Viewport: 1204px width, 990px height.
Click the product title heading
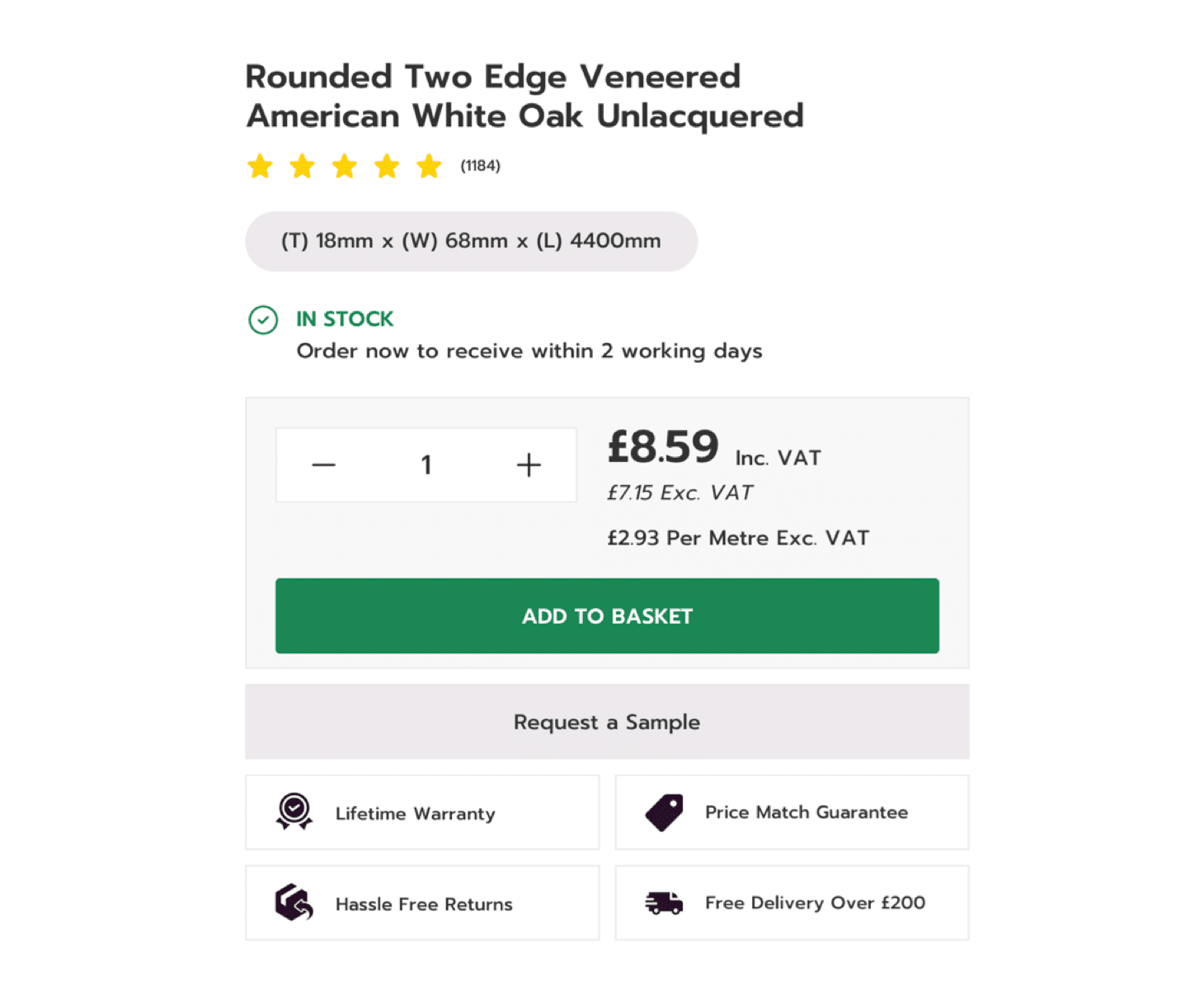[524, 97]
